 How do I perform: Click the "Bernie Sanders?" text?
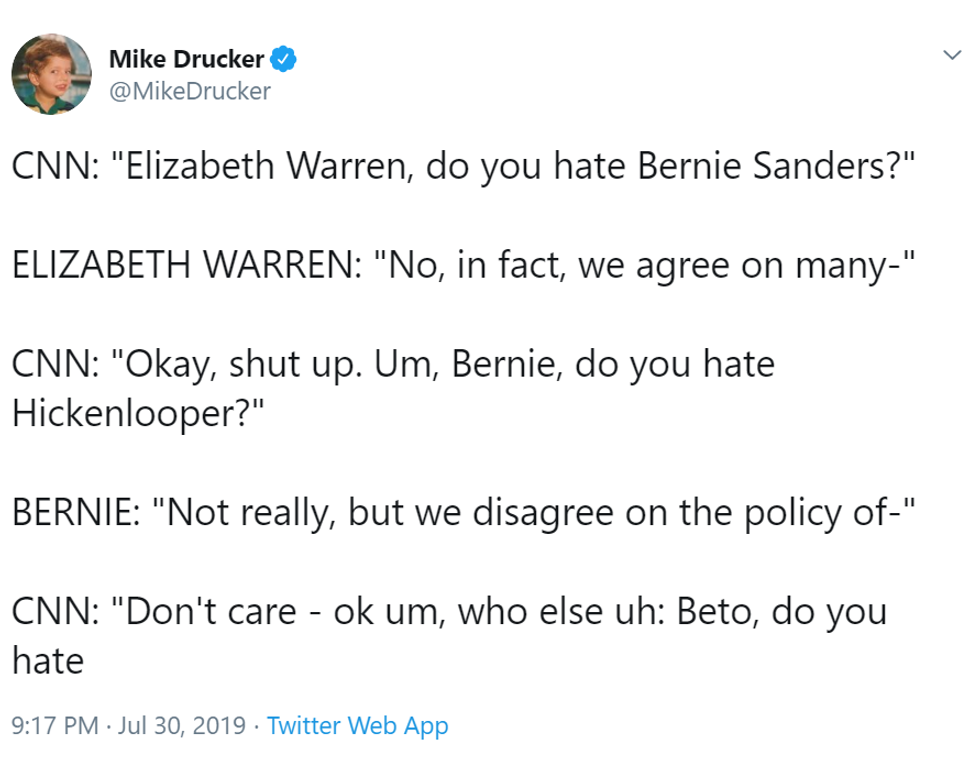coord(780,166)
